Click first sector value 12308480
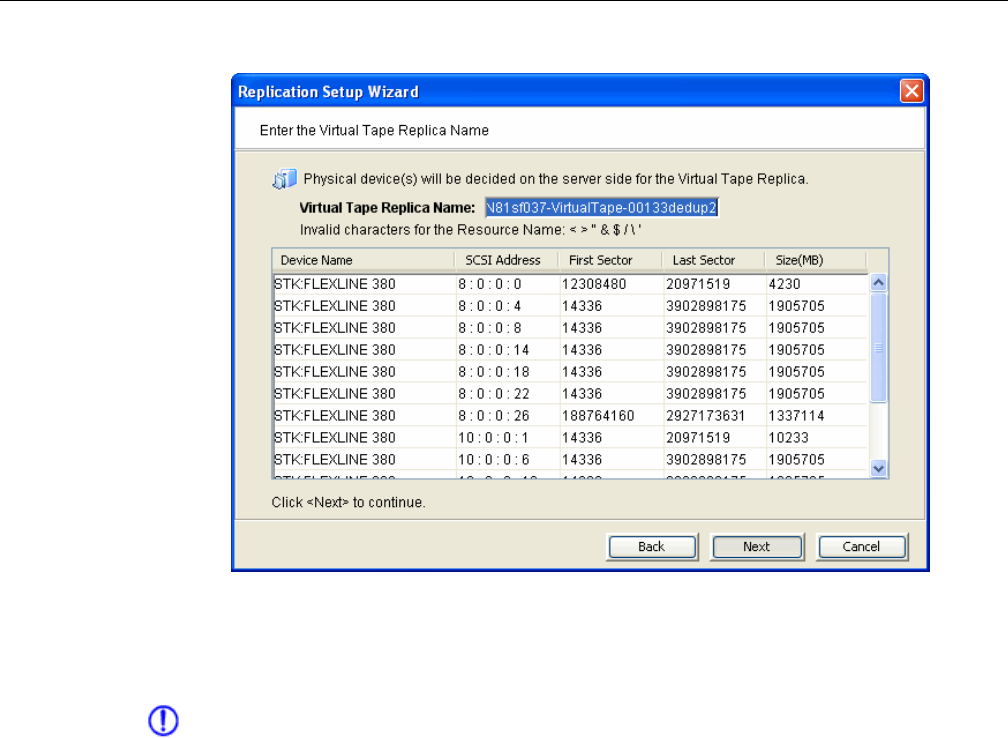 click(x=594, y=284)
